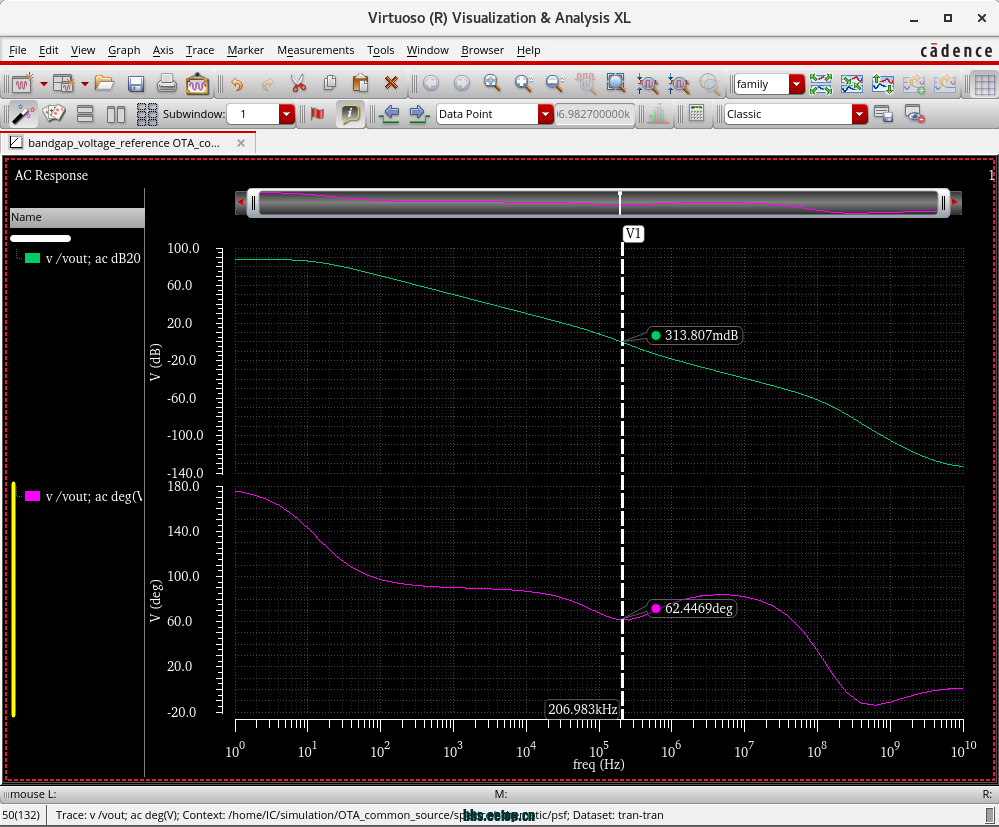Place a marker with the red flag icon
Viewport: 999px width, 827px height.
(317, 114)
